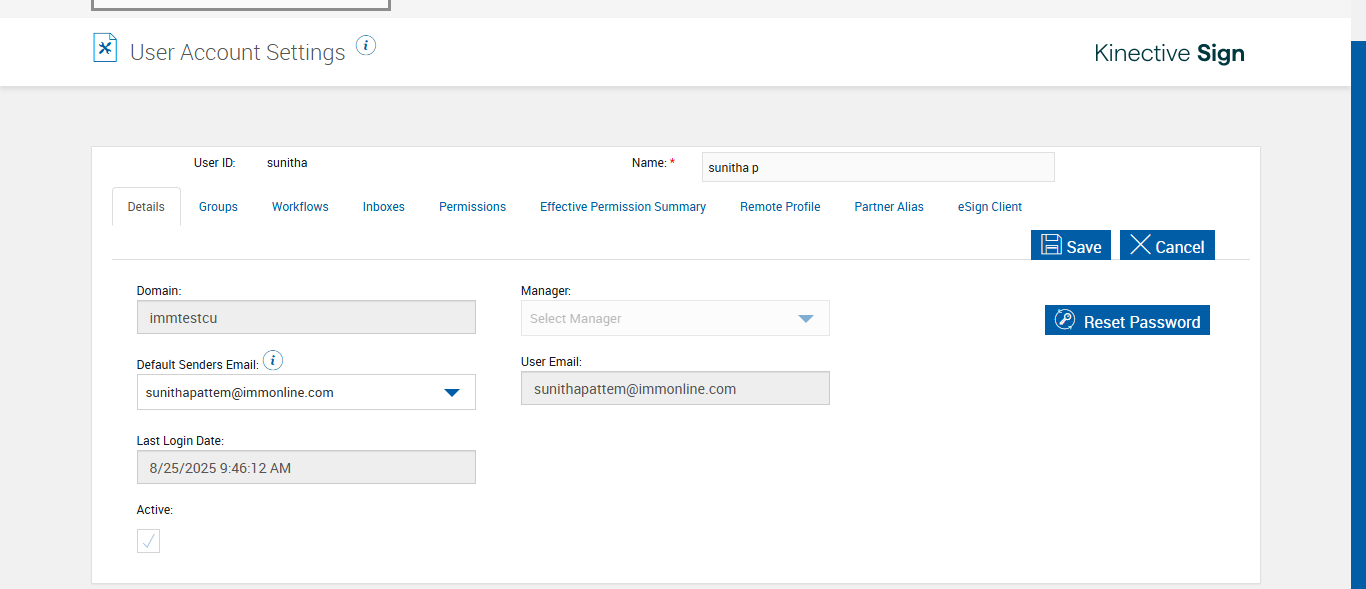Select the eSign Client tab
Viewport: 1366px width, 589px height.
(990, 207)
